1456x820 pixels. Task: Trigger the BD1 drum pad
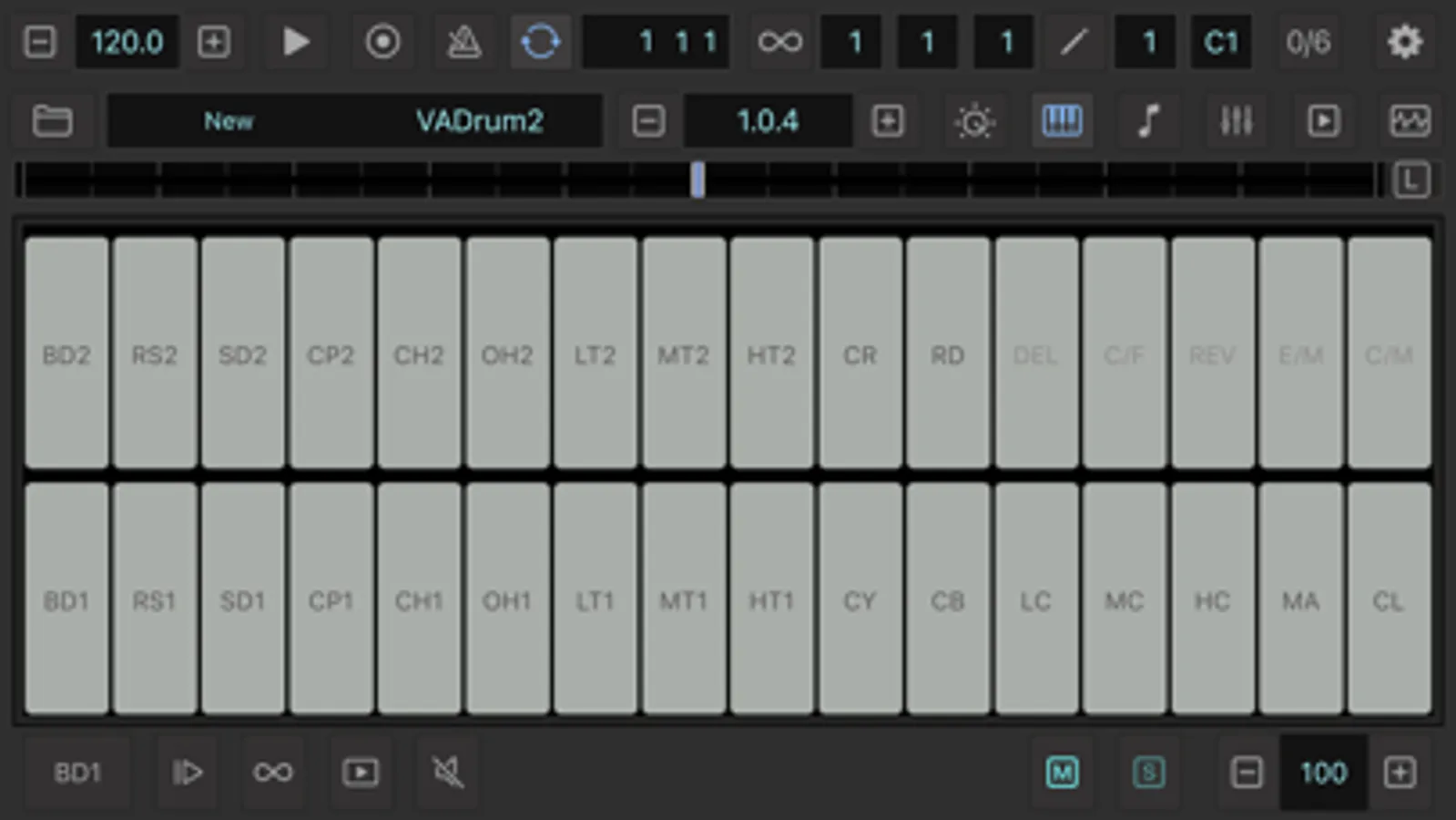(x=66, y=599)
